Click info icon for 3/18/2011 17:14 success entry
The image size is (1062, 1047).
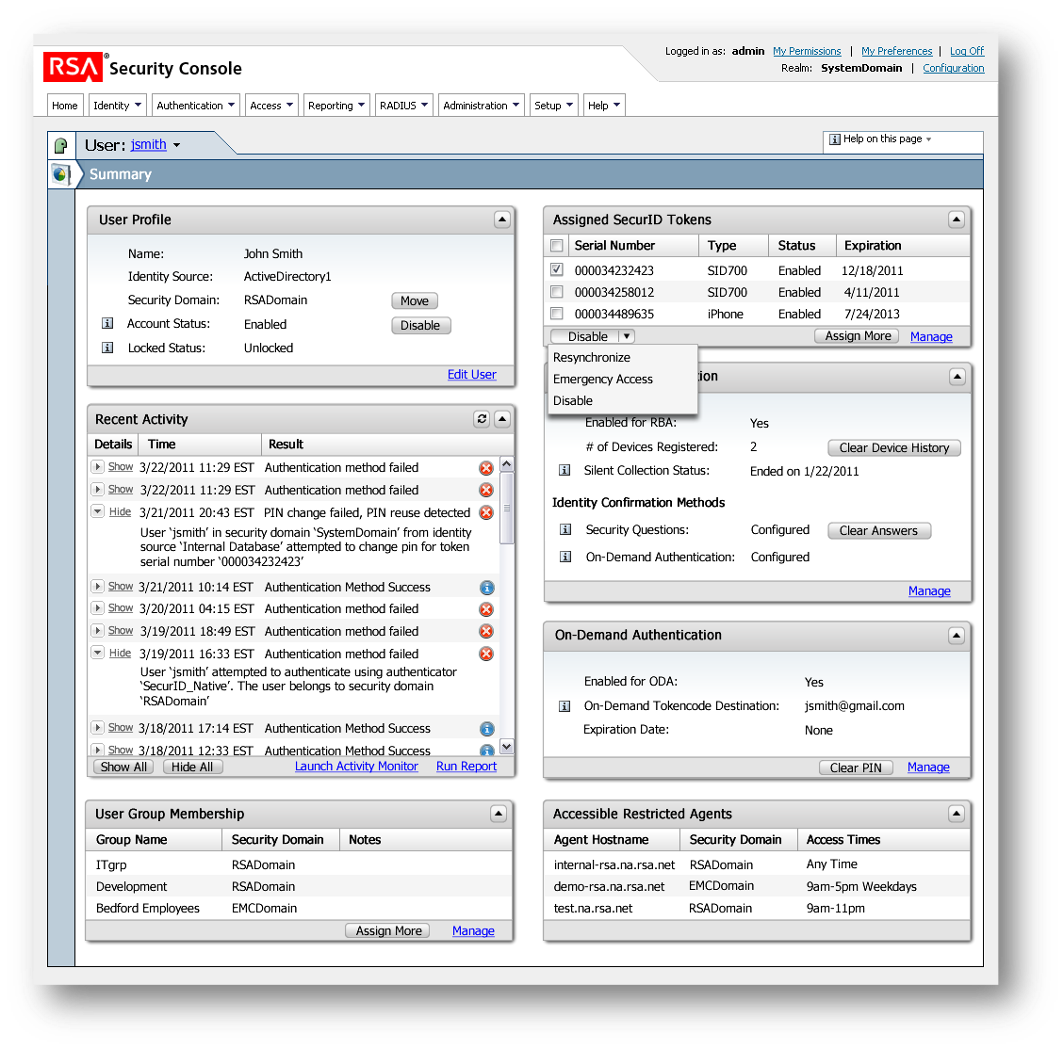(487, 729)
